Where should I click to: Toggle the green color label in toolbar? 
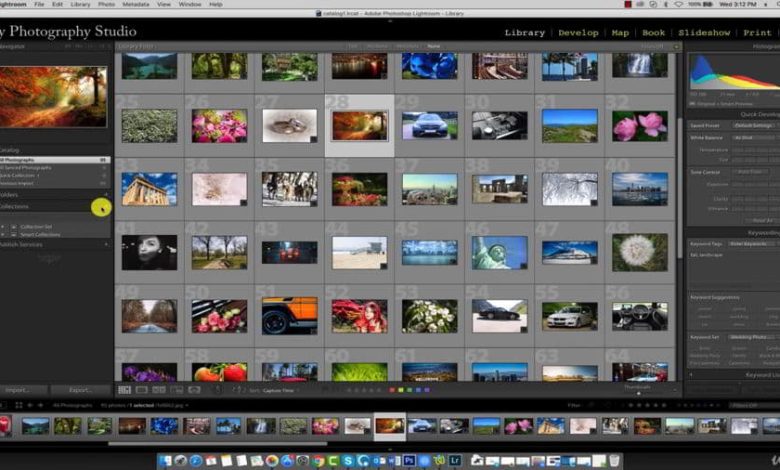click(409, 390)
